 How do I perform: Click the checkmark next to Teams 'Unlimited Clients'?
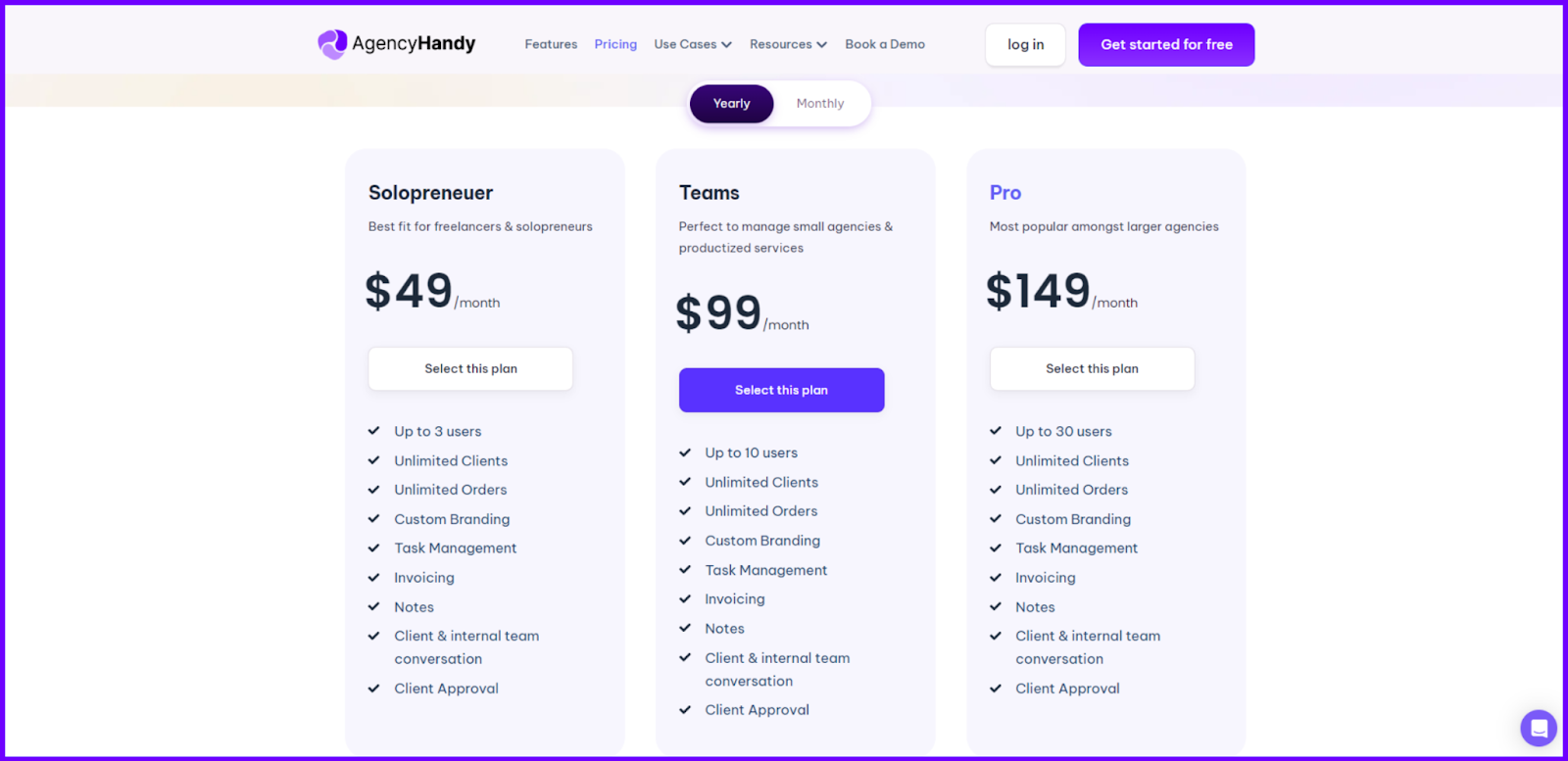point(684,482)
